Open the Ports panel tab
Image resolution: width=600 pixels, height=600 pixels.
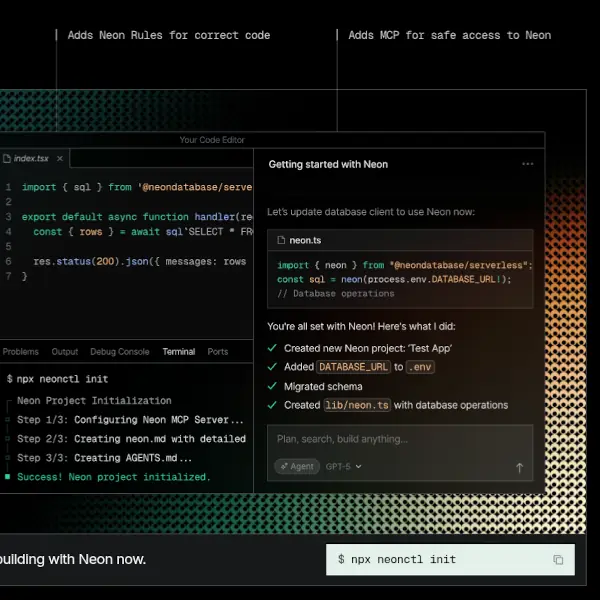(x=217, y=352)
